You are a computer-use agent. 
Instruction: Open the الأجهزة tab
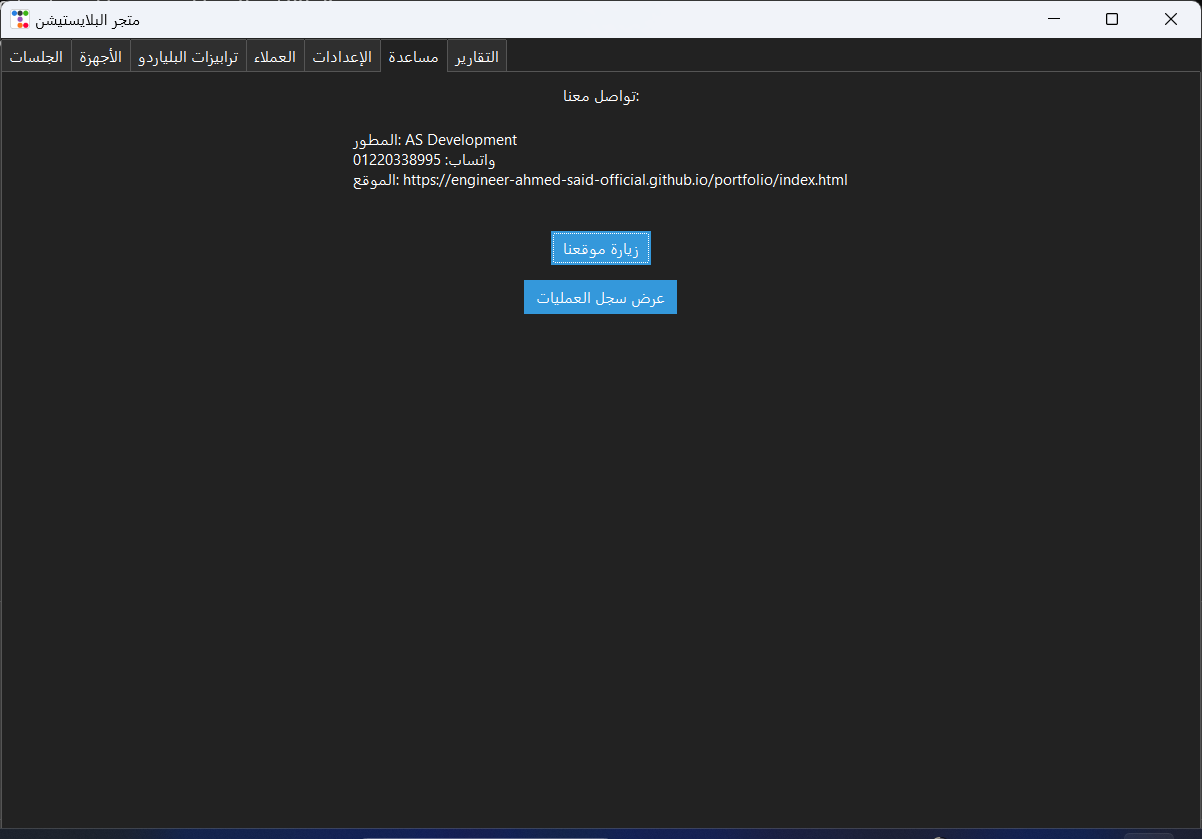(x=101, y=57)
